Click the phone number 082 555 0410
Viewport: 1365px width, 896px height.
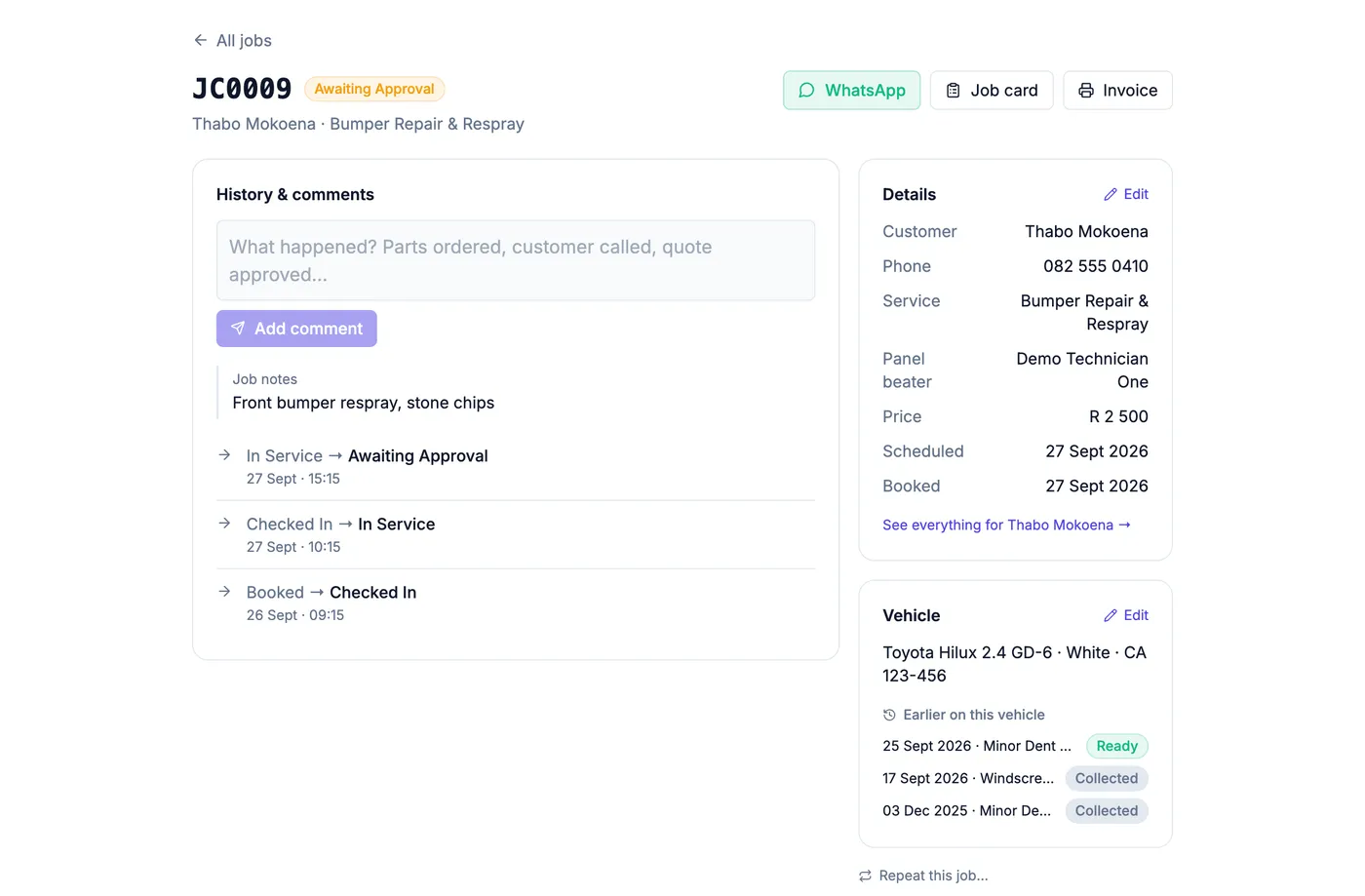pyautogui.click(x=1096, y=266)
